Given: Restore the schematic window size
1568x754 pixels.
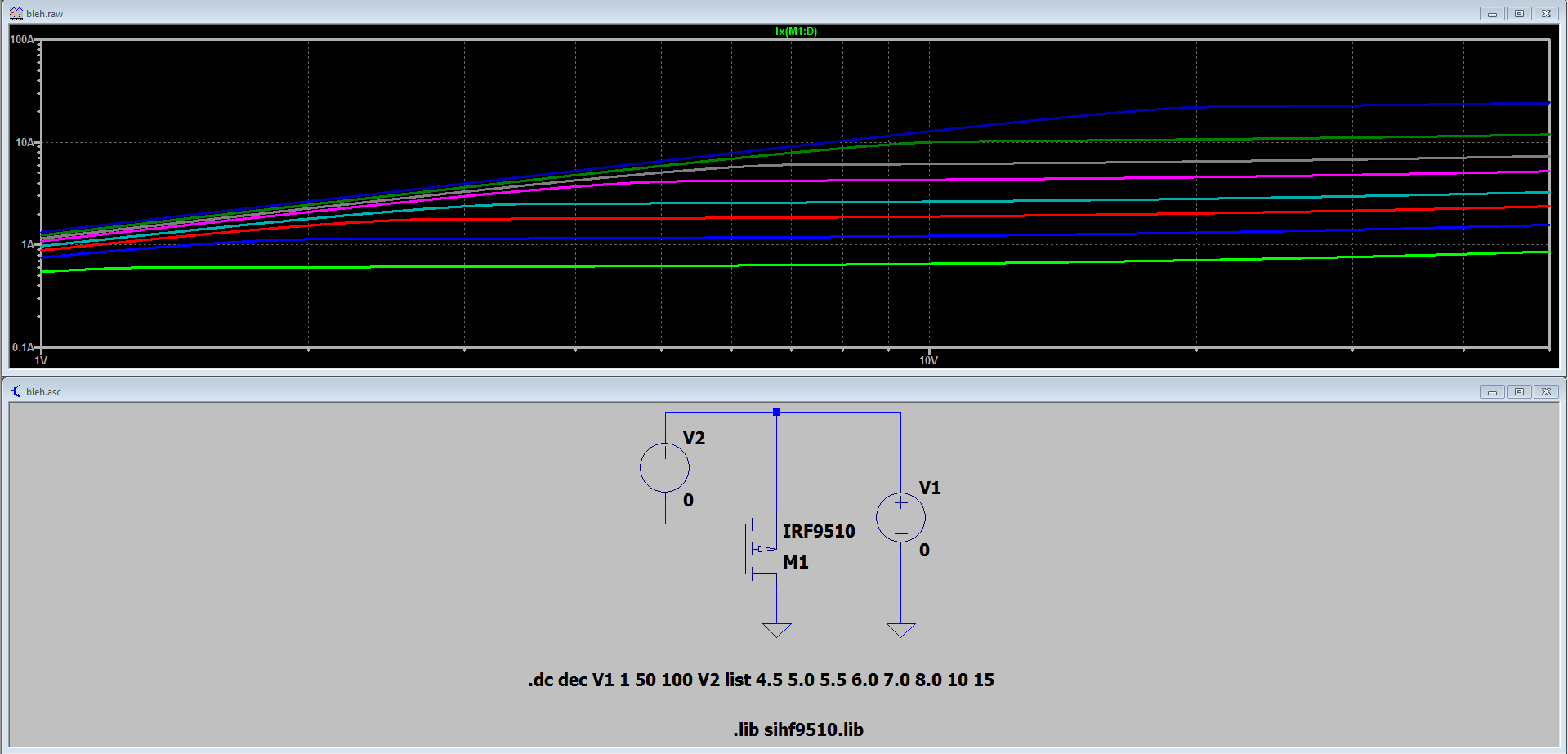Looking at the screenshot, I should 1518,391.
